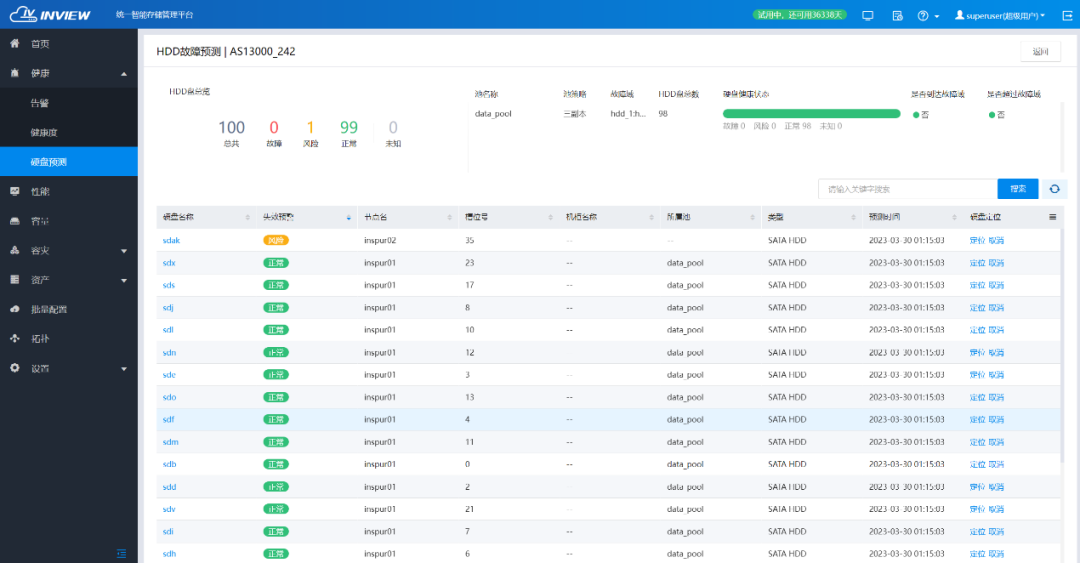Click inspur02 node cell
1080x563 pixels.
coord(380,240)
